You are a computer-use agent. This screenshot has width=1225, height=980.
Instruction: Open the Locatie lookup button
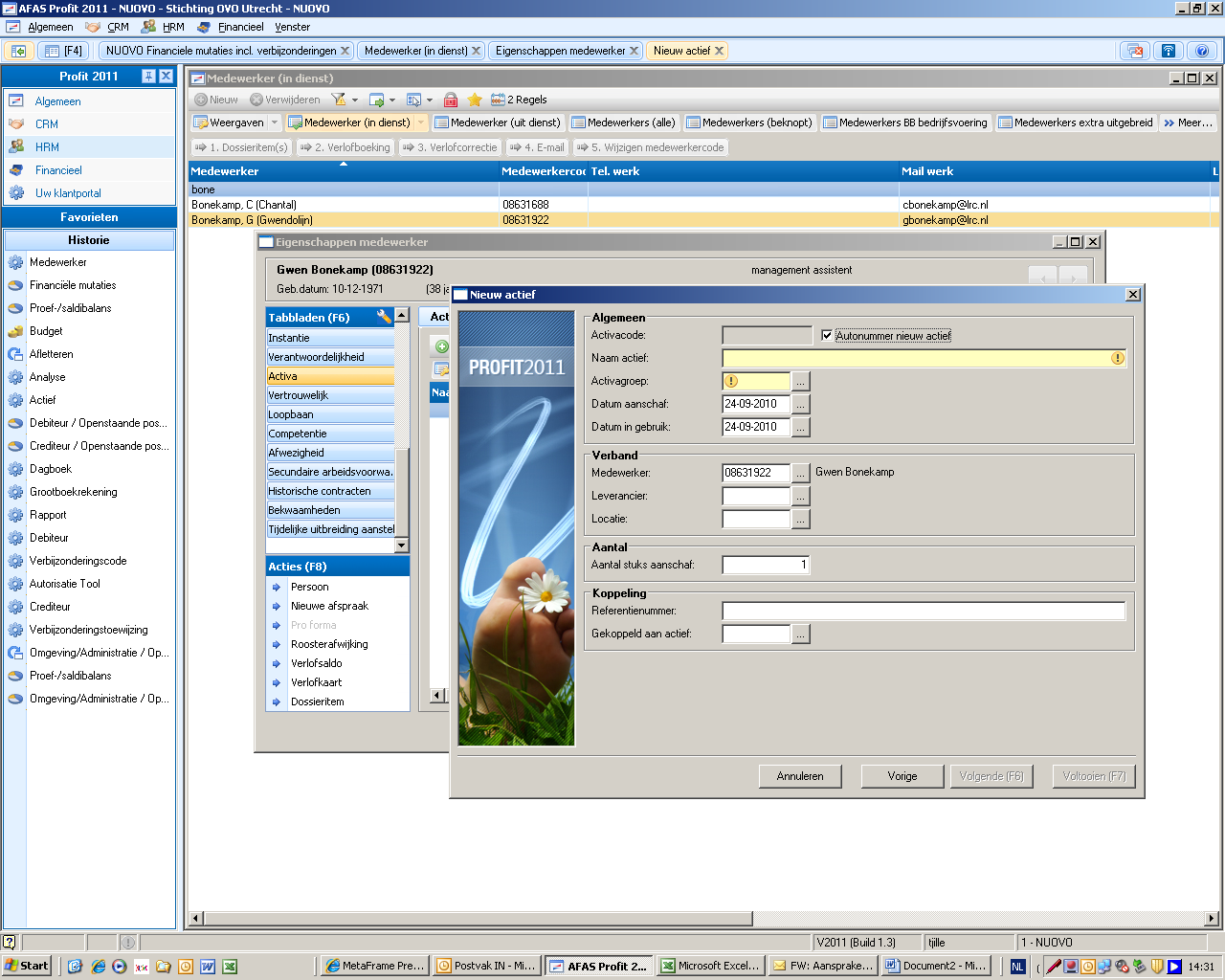click(x=801, y=519)
